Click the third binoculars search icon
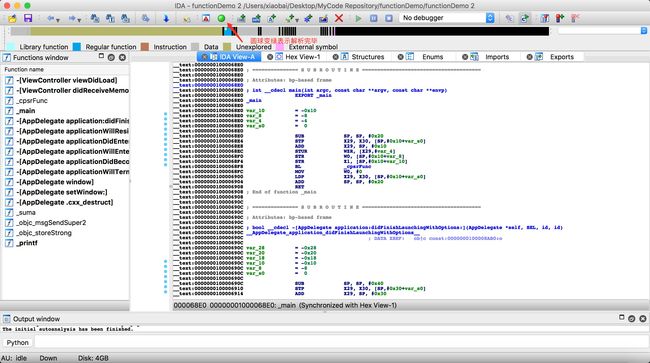This screenshot has height=363, width=650. tap(125, 18)
